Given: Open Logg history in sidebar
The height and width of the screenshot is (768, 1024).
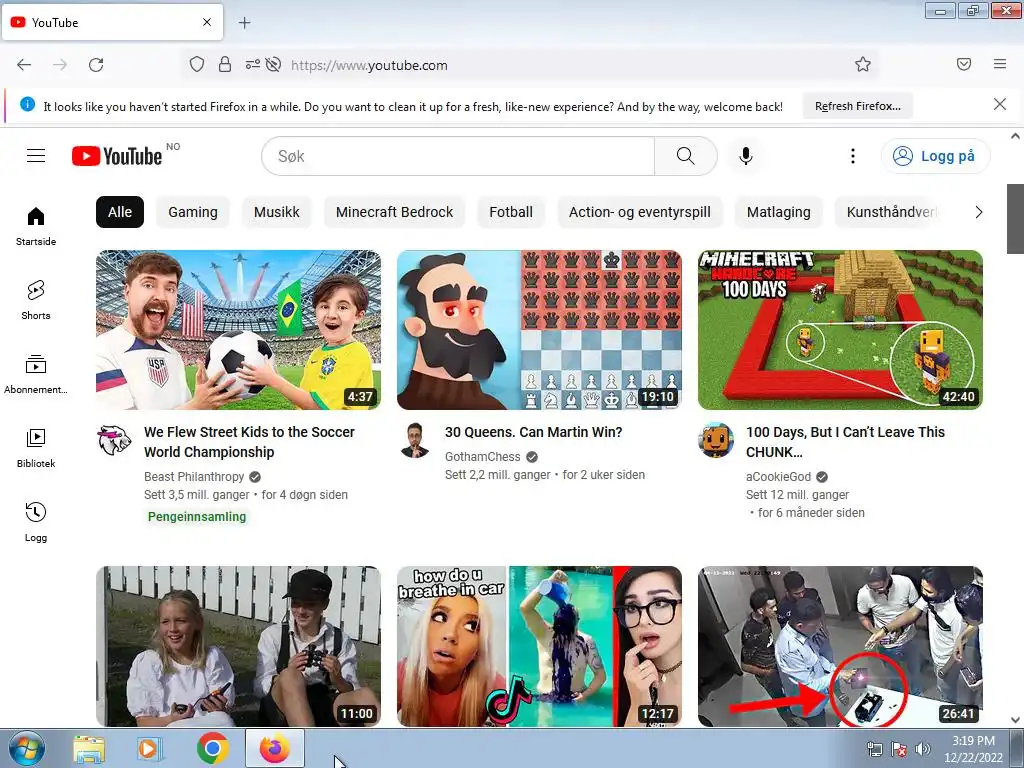Looking at the screenshot, I should [x=36, y=522].
